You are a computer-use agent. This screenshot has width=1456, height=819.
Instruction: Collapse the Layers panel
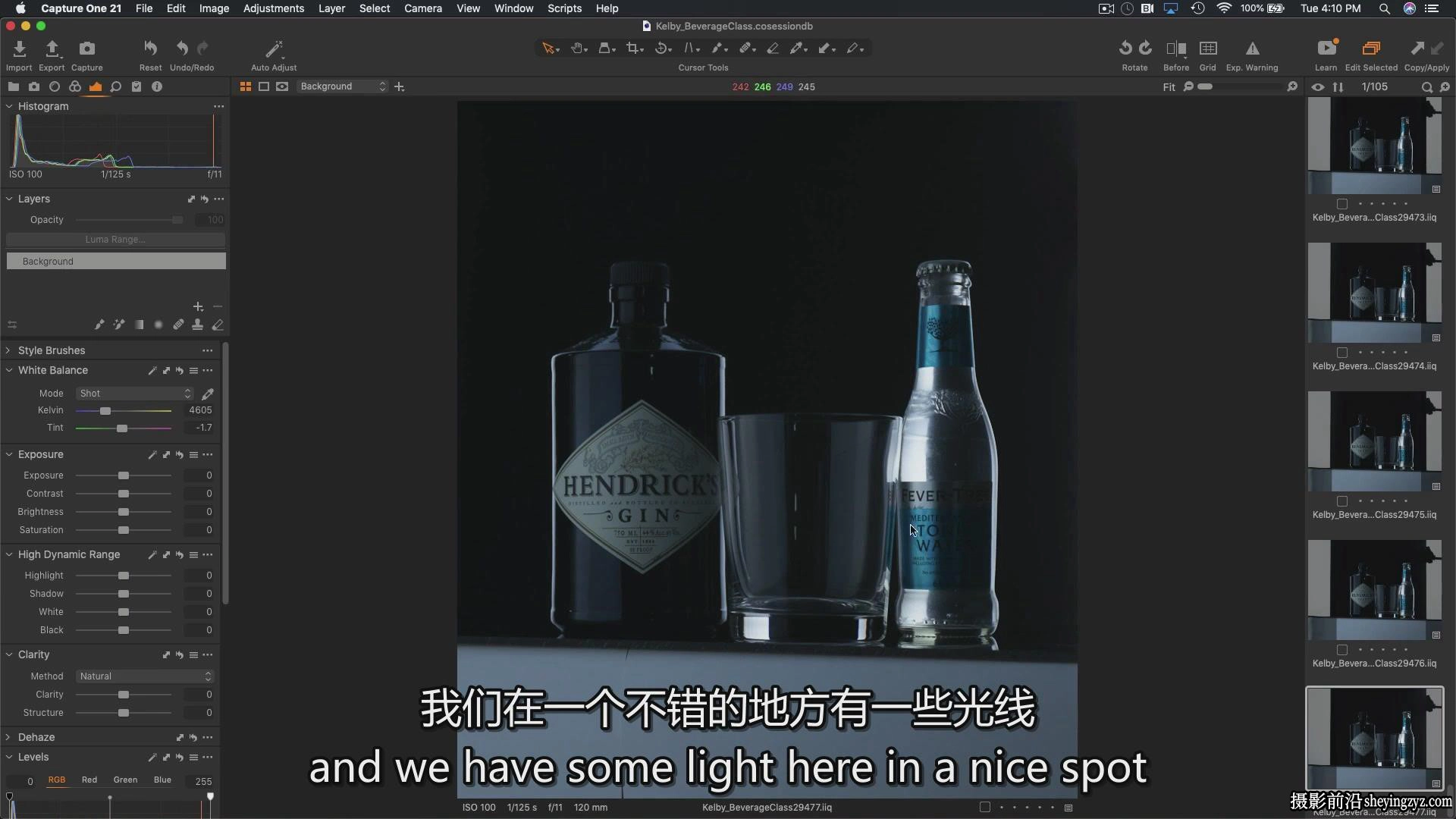pos(9,199)
